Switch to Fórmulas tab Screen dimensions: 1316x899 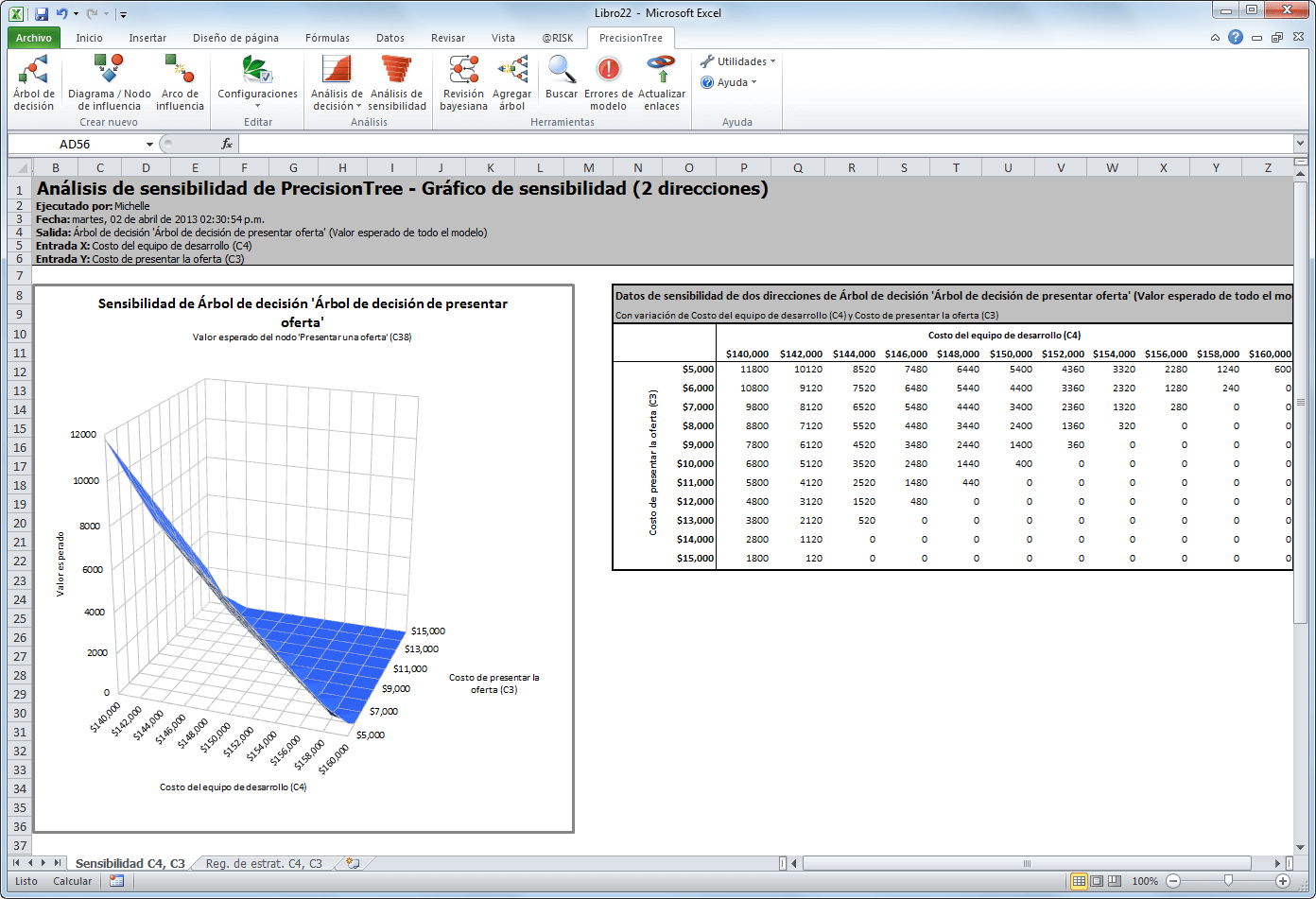pyautogui.click(x=327, y=38)
